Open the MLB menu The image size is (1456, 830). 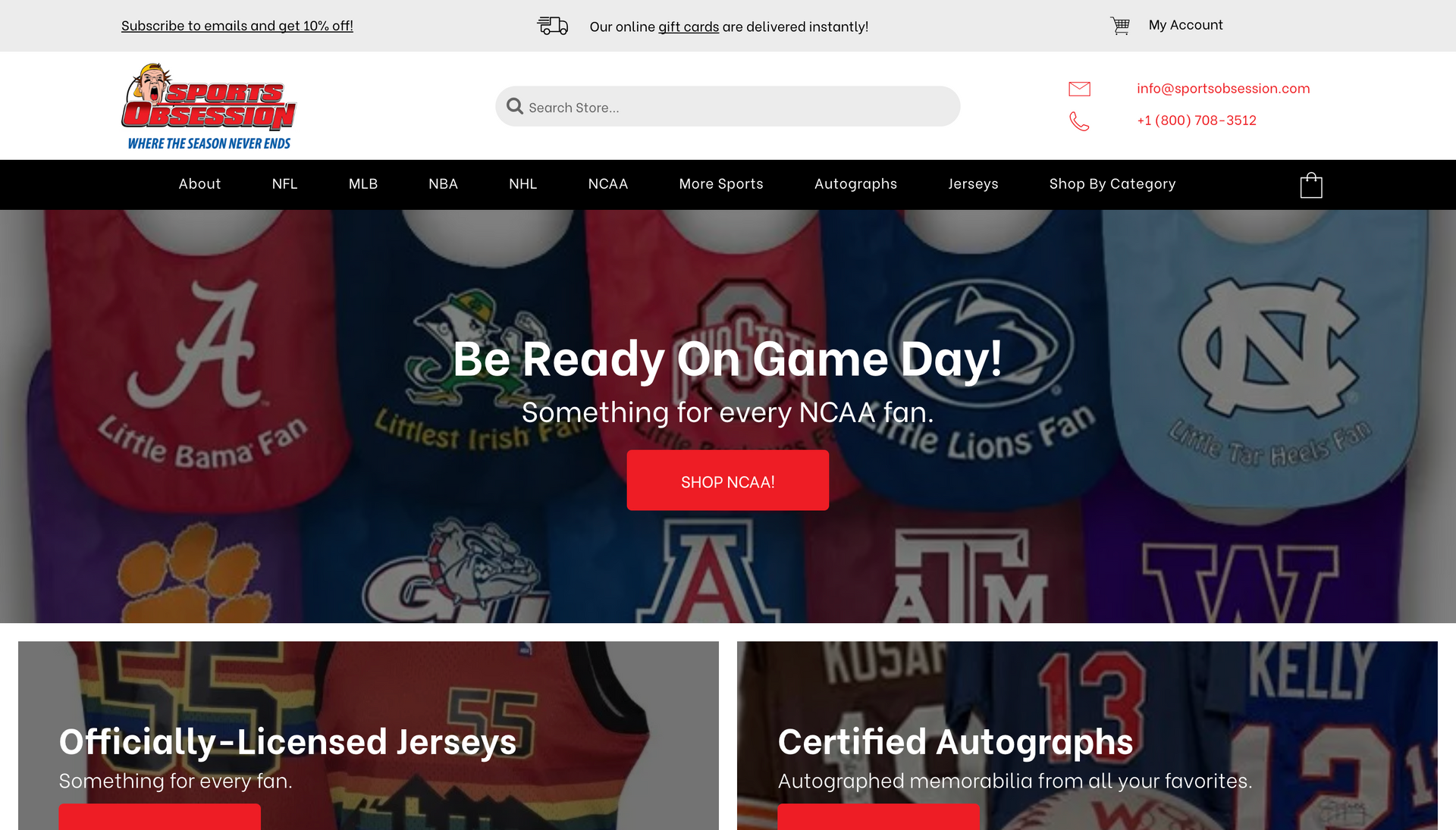pyautogui.click(x=362, y=184)
